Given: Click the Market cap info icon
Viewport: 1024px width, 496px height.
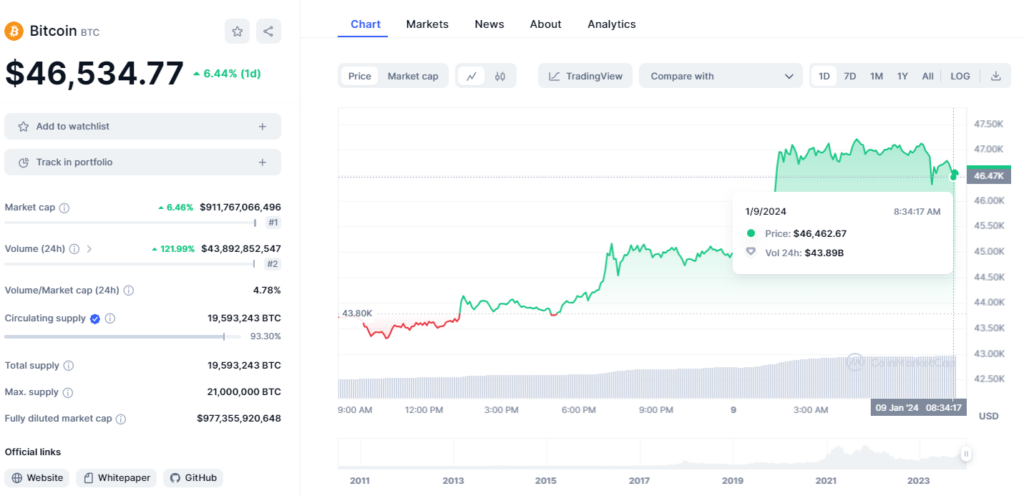Looking at the screenshot, I should [x=64, y=208].
